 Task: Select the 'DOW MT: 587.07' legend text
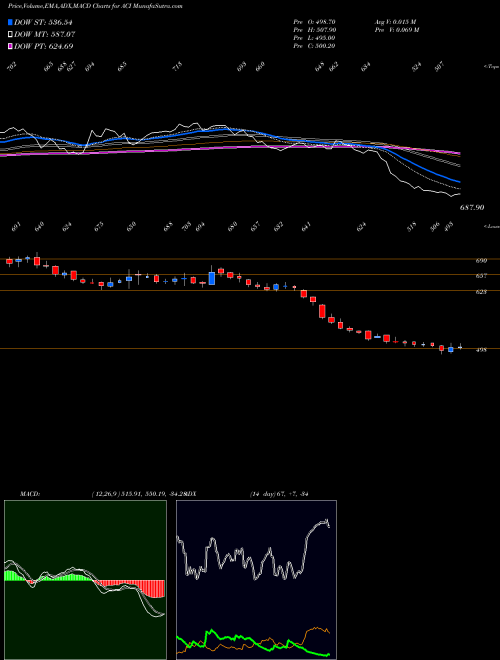(45, 34)
